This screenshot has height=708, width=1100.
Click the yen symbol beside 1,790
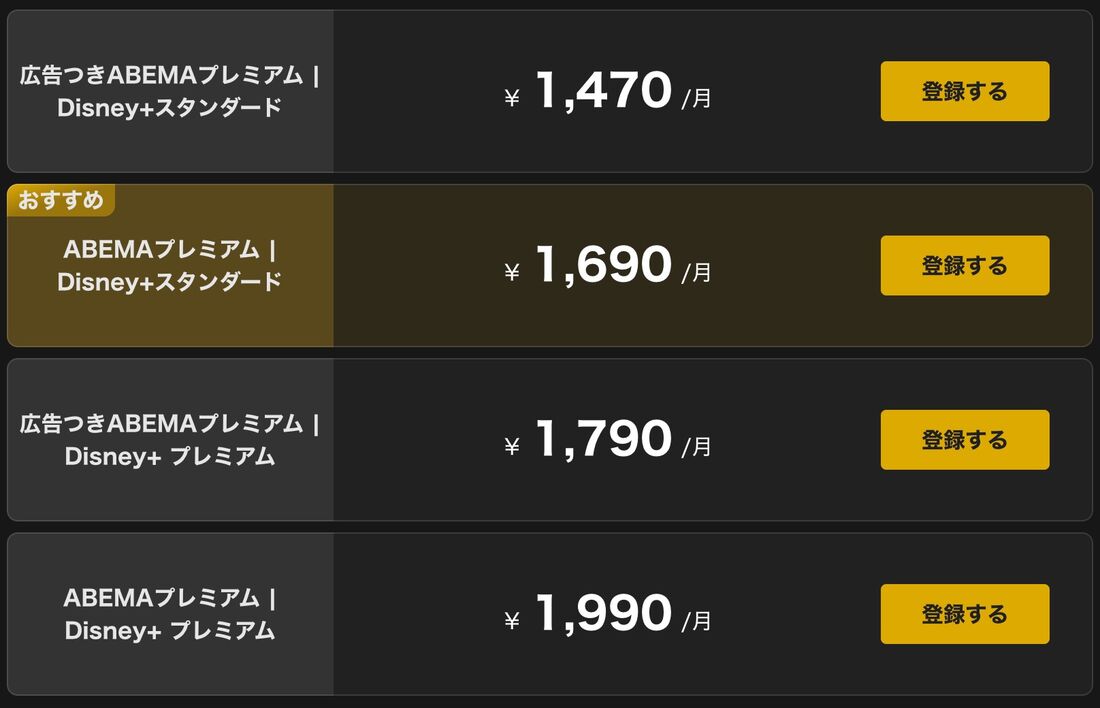tap(512, 446)
